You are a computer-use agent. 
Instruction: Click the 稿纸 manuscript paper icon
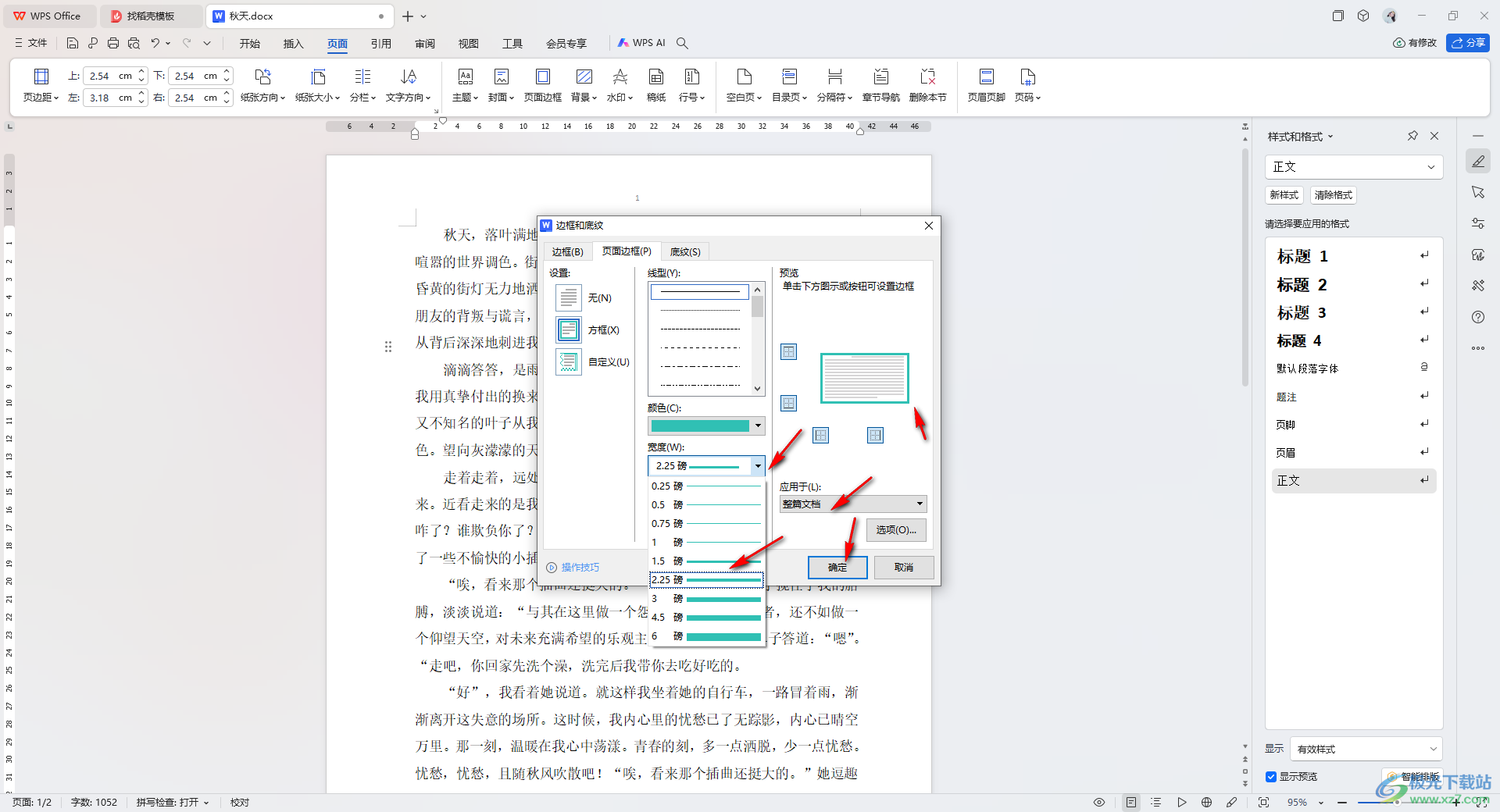click(x=656, y=85)
